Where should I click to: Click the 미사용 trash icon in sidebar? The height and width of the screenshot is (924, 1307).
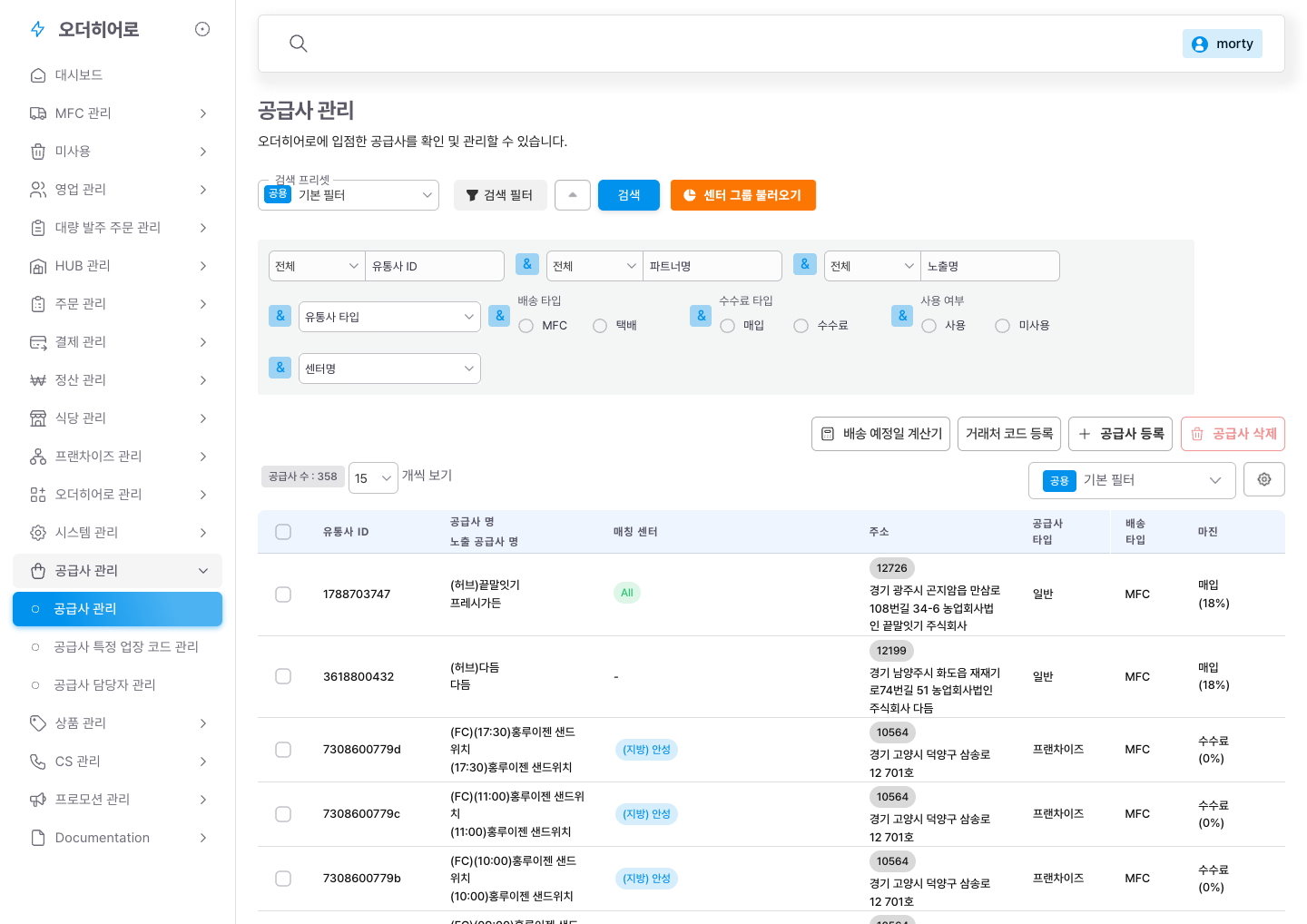tap(38, 152)
